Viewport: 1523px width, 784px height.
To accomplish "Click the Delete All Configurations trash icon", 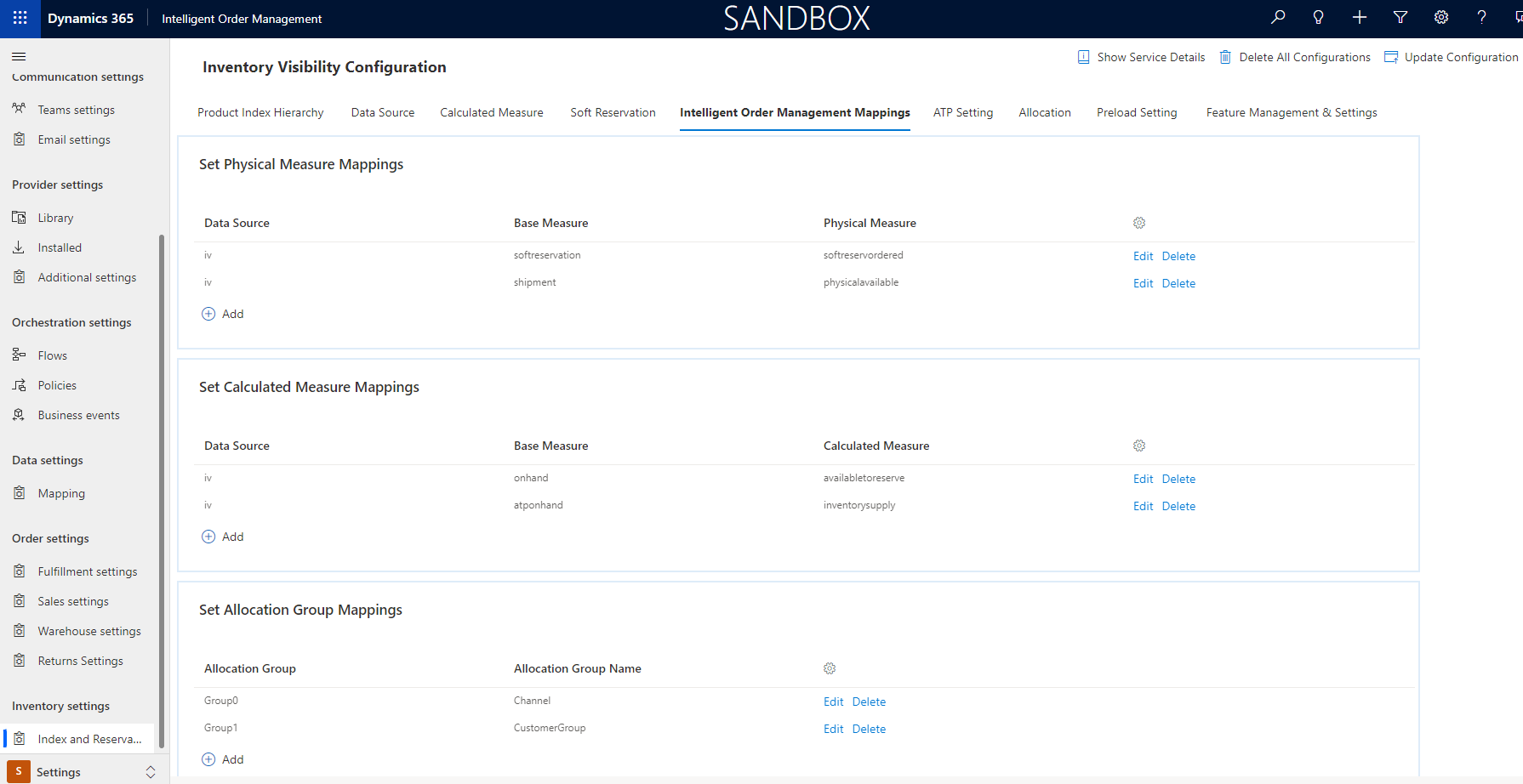I will (x=1225, y=57).
